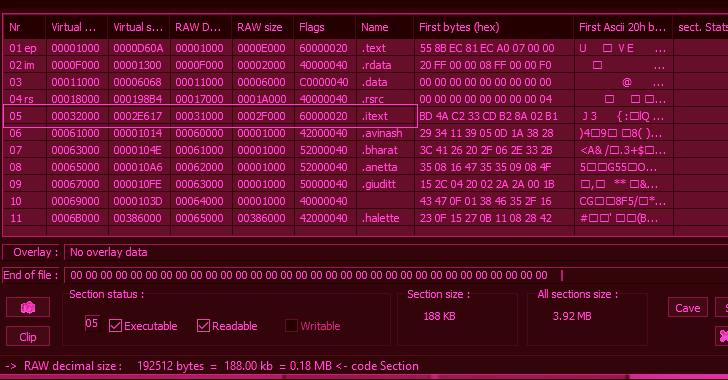728x380 pixels.
Task: Click the Cave button
Action: pos(688,308)
